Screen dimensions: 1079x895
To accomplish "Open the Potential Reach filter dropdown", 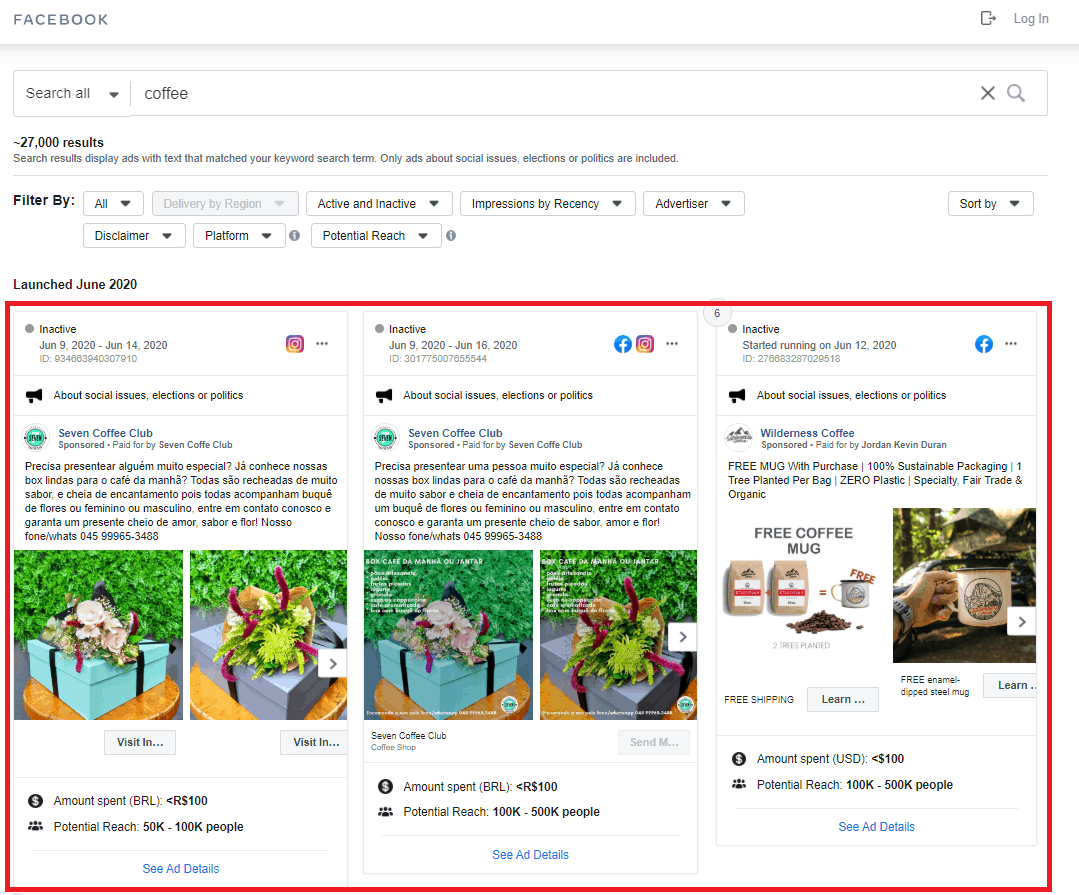I will click(376, 236).
